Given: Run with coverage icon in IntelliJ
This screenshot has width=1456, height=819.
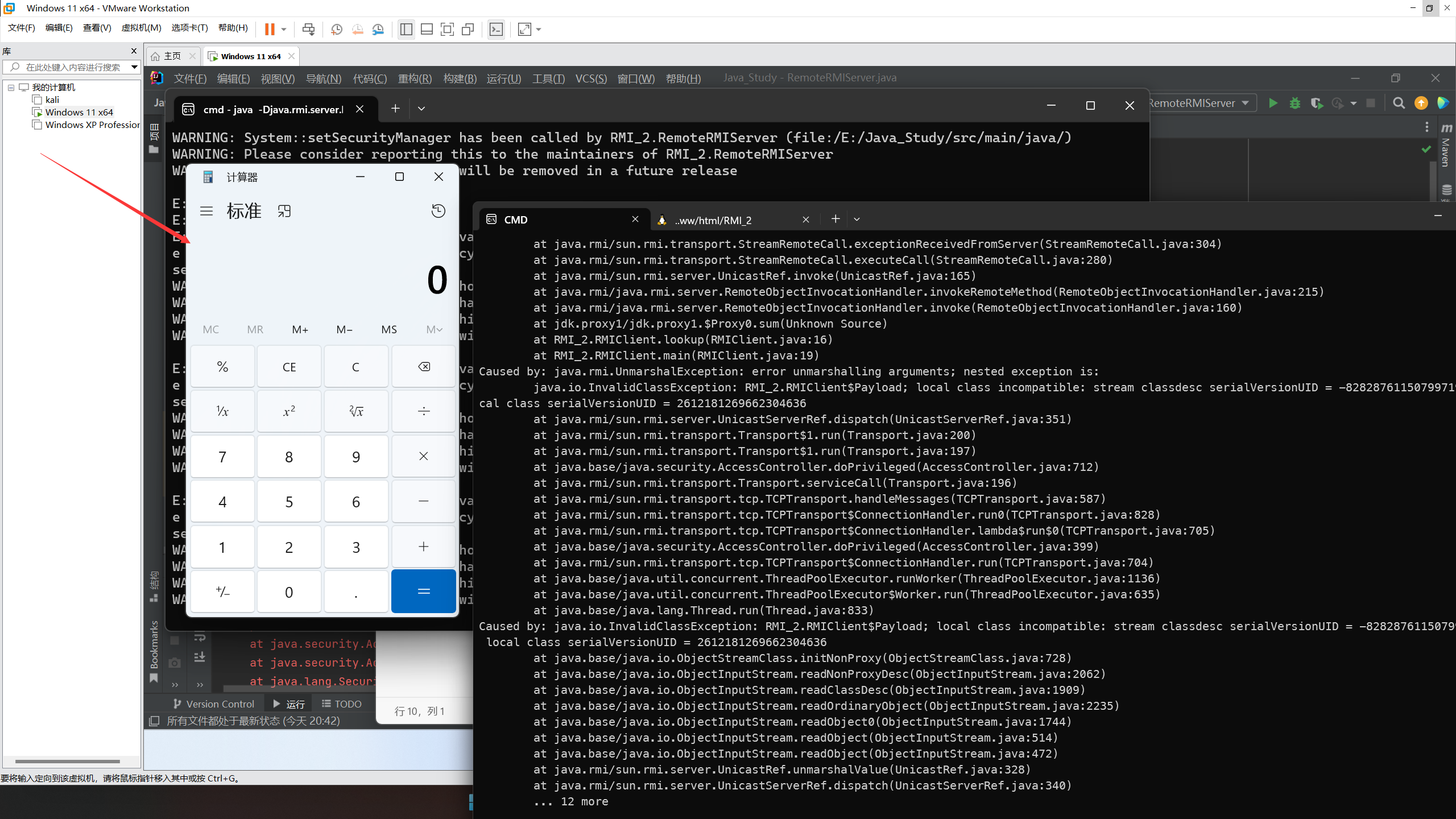Looking at the screenshot, I should (1316, 103).
